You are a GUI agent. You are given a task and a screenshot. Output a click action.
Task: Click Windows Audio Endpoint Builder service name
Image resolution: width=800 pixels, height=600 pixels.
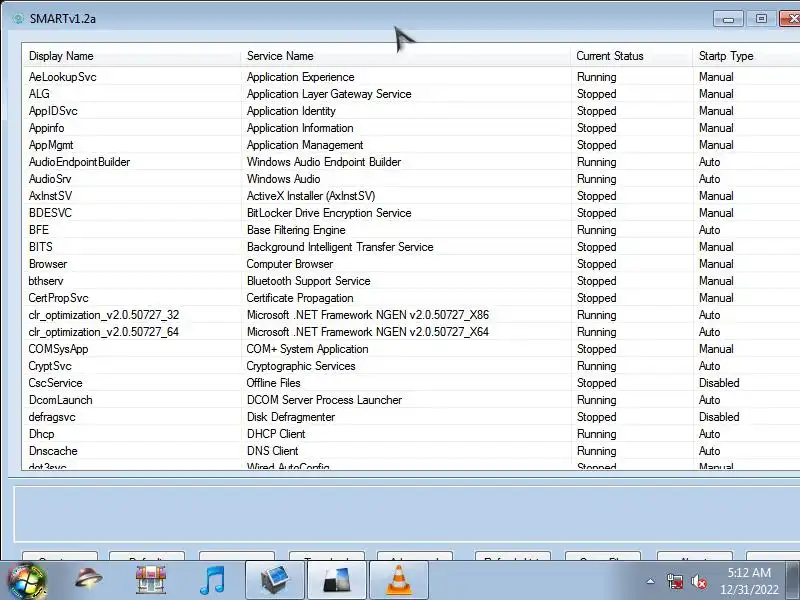pyautogui.click(x=324, y=162)
